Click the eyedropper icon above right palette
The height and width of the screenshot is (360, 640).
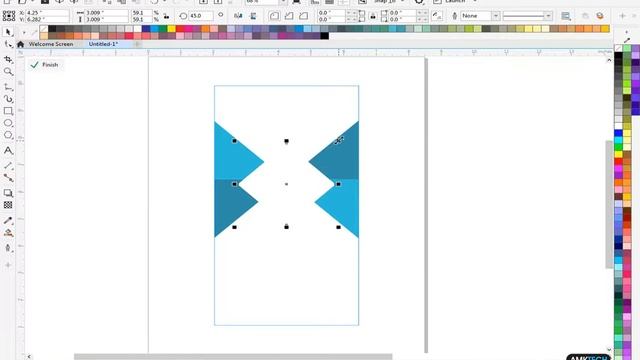coord(627,40)
